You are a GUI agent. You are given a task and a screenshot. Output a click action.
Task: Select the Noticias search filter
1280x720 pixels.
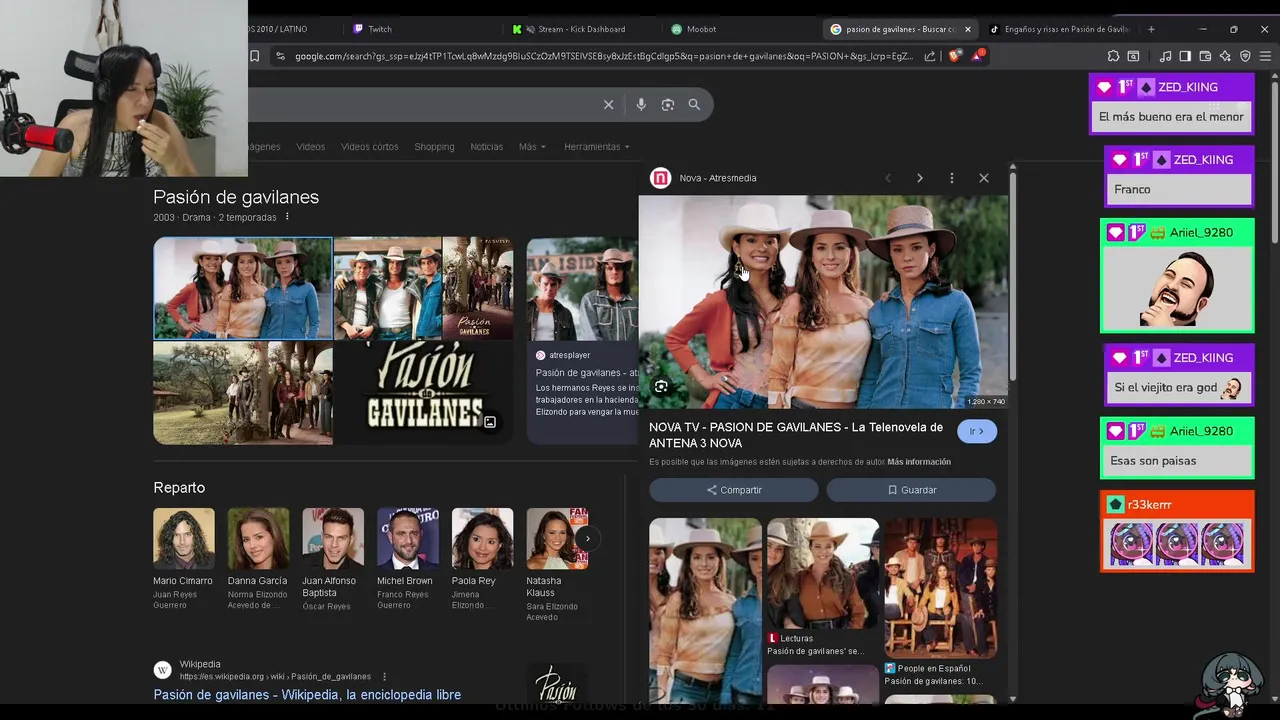coord(487,147)
